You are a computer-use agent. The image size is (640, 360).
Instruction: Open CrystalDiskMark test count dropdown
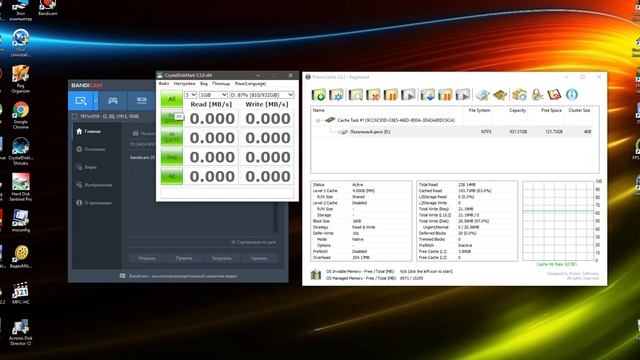(x=191, y=95)
